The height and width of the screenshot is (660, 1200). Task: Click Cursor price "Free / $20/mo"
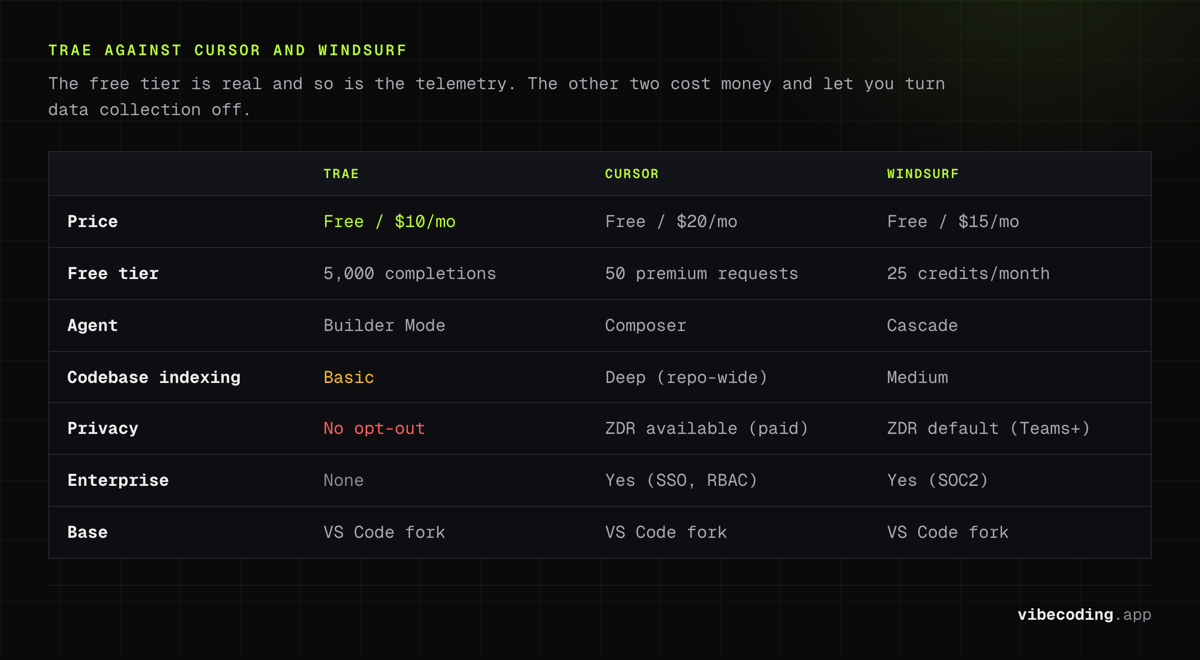pos(671,222)
